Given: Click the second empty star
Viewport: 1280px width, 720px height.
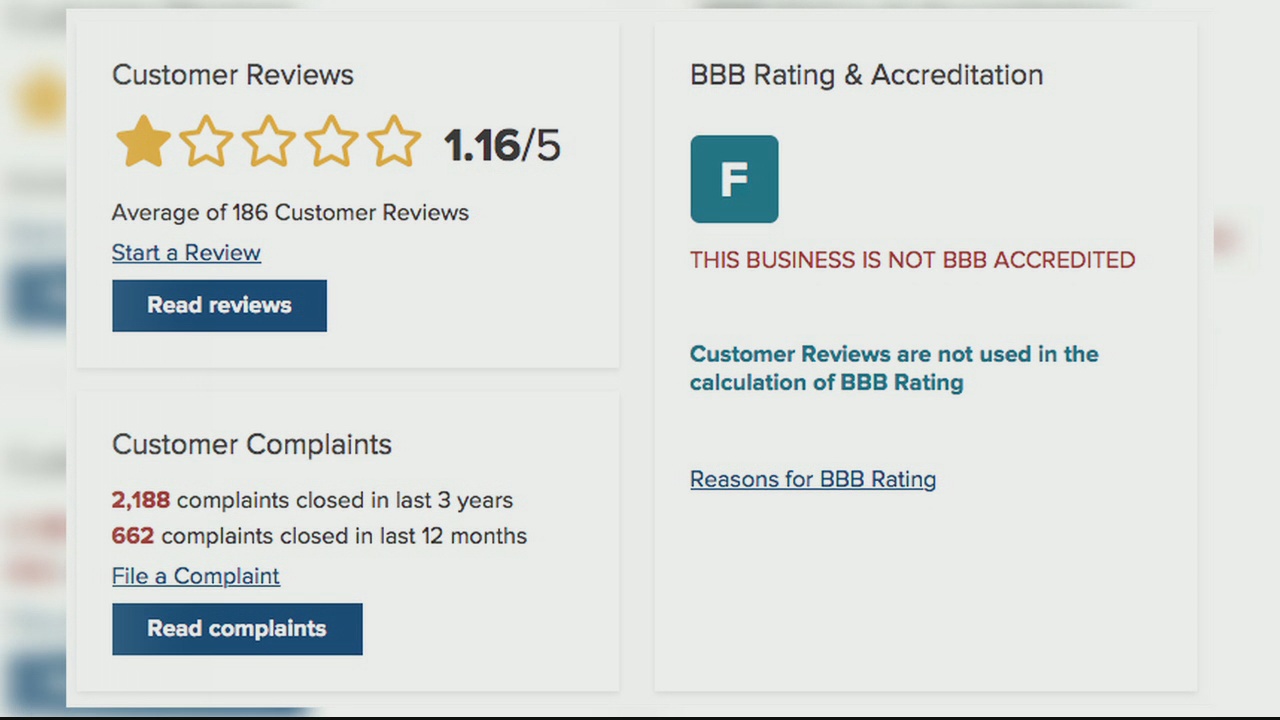Looking at the screenshot, I should click(x=206, y=142).
